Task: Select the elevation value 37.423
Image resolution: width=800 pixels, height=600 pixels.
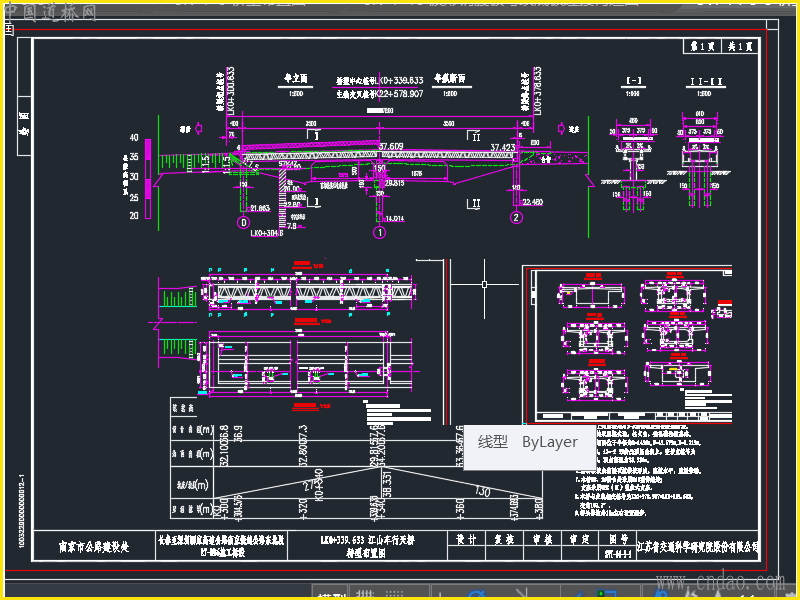Action: [503, 147]
